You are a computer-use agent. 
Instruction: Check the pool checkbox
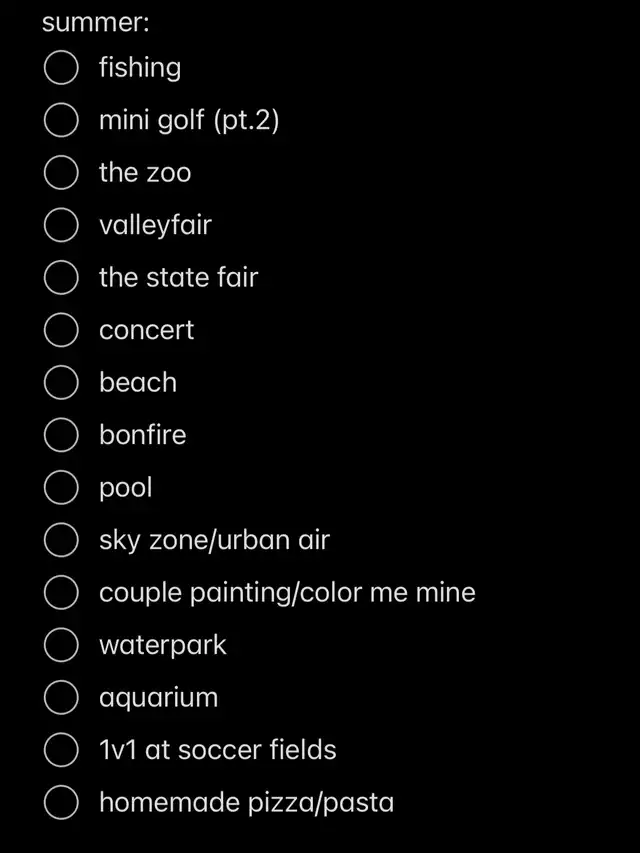61,488
